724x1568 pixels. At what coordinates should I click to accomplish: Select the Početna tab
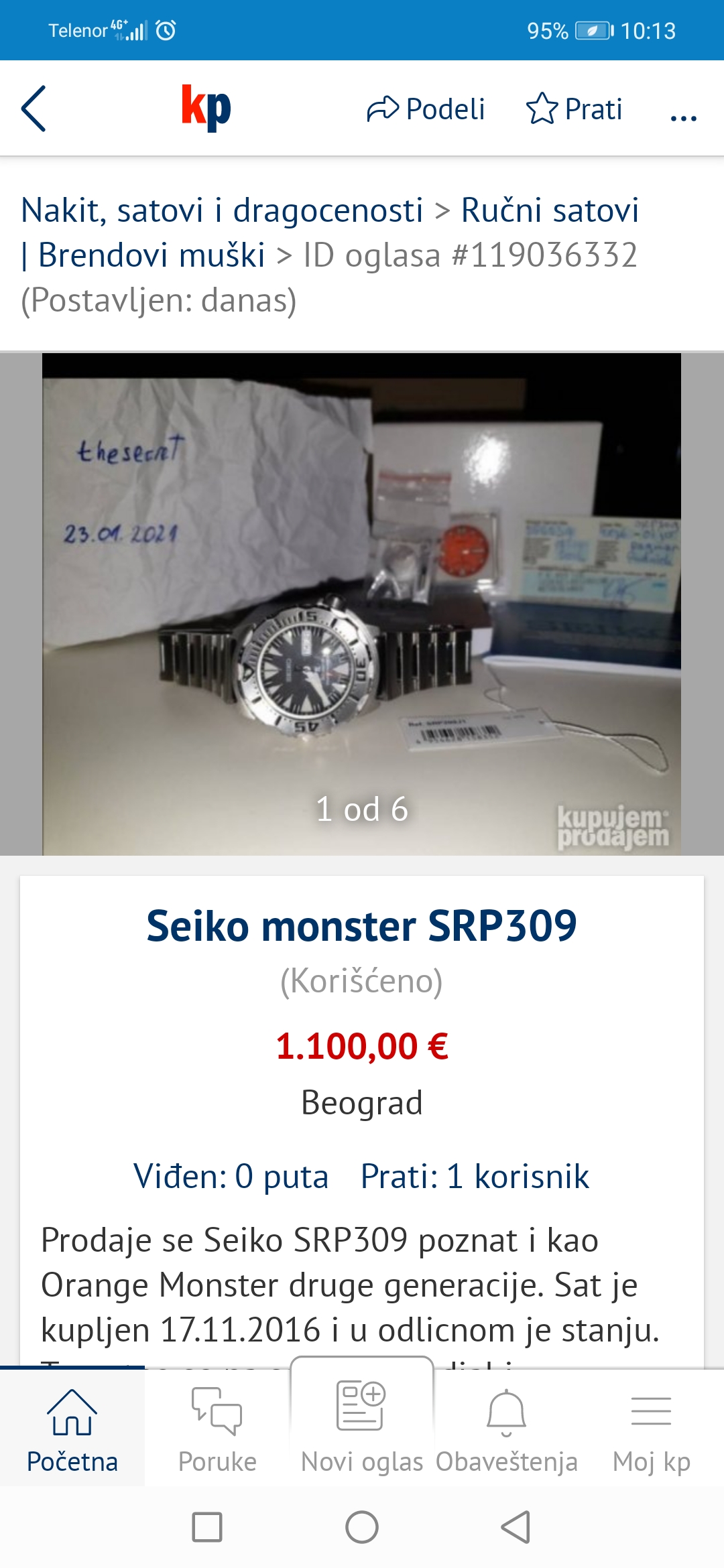coord(72,1429)
